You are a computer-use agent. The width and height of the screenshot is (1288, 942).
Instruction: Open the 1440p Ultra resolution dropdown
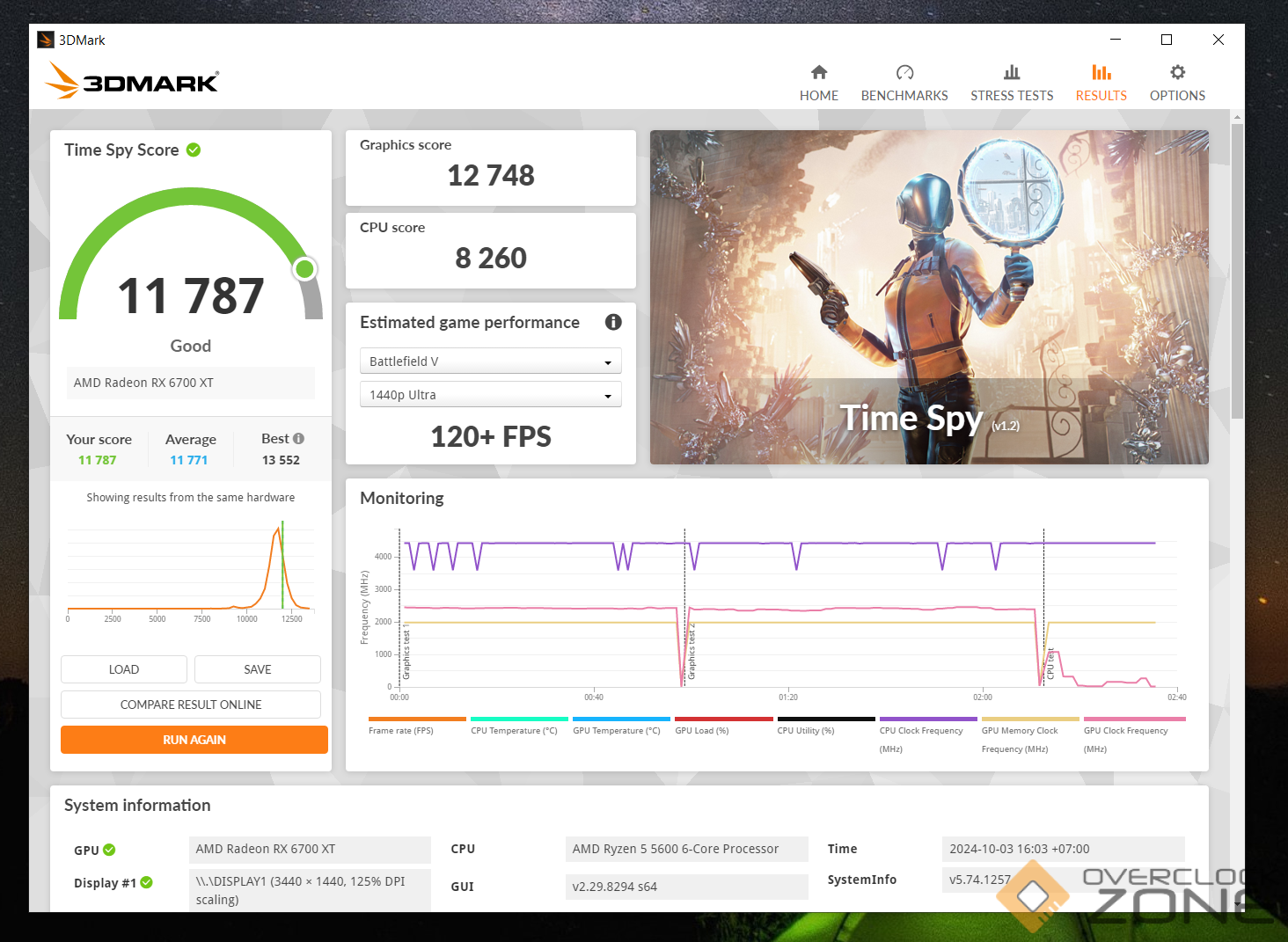click(x=491, y=395)
